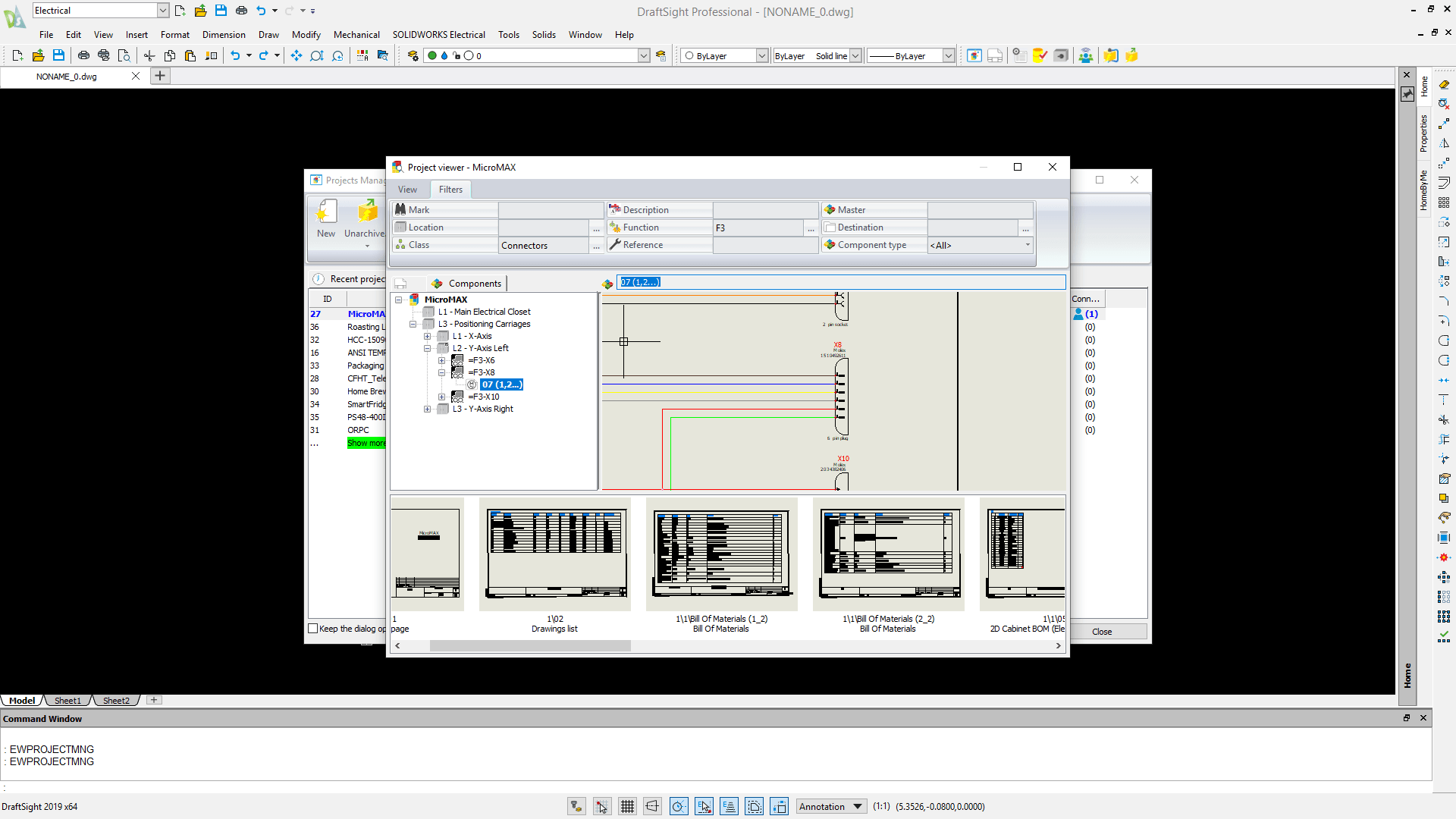Screen dimensions: 1456x819
Task: Click the Show more link in projects list
Action: coord(366,443)
